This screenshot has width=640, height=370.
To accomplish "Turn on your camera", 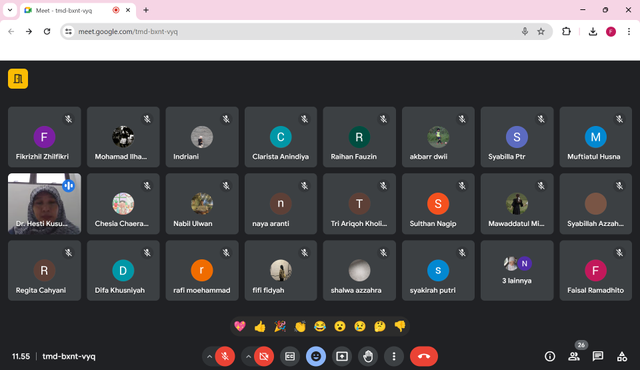I will click(264, 356).
